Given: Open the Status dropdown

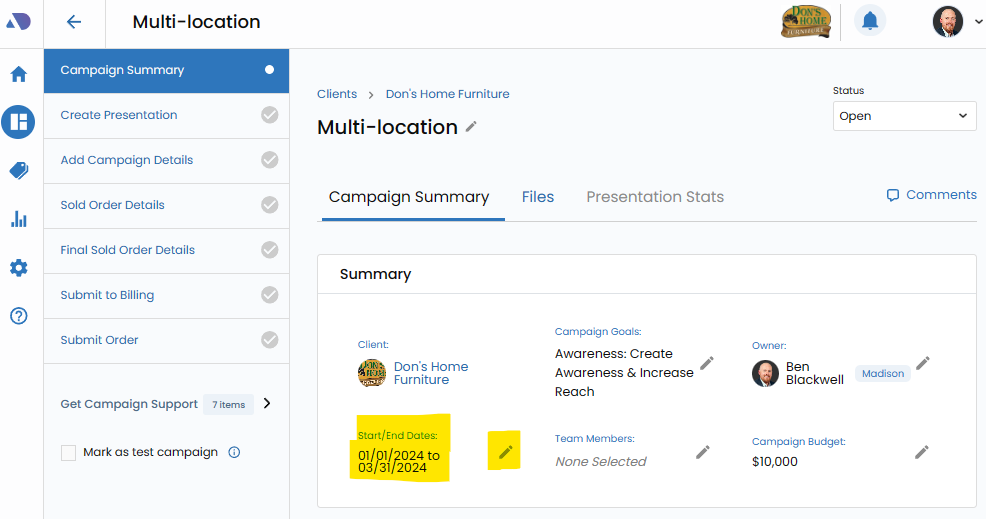Looking at the screenshot, I should click(x=904, y=116).
